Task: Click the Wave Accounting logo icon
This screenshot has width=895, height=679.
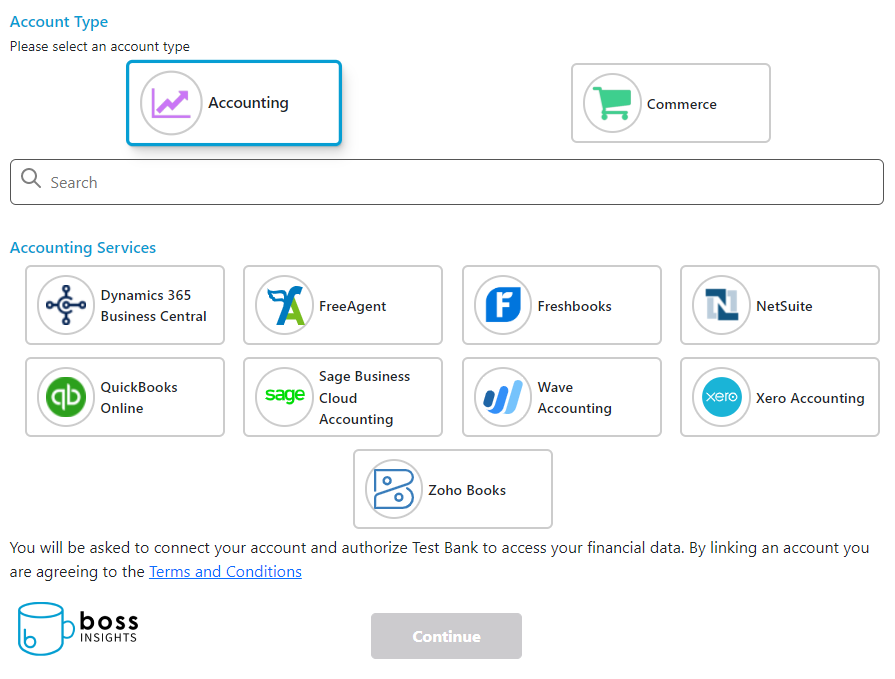Action: 503,397
